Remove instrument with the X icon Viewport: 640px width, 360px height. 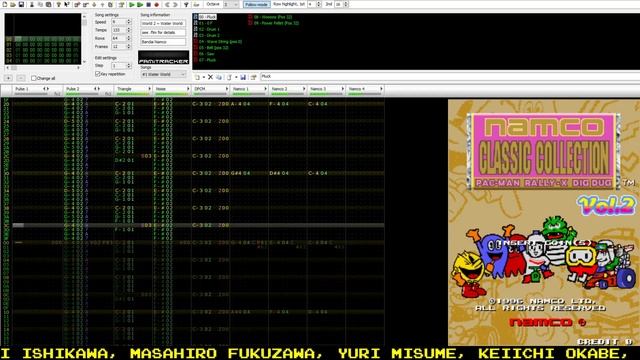210,77
